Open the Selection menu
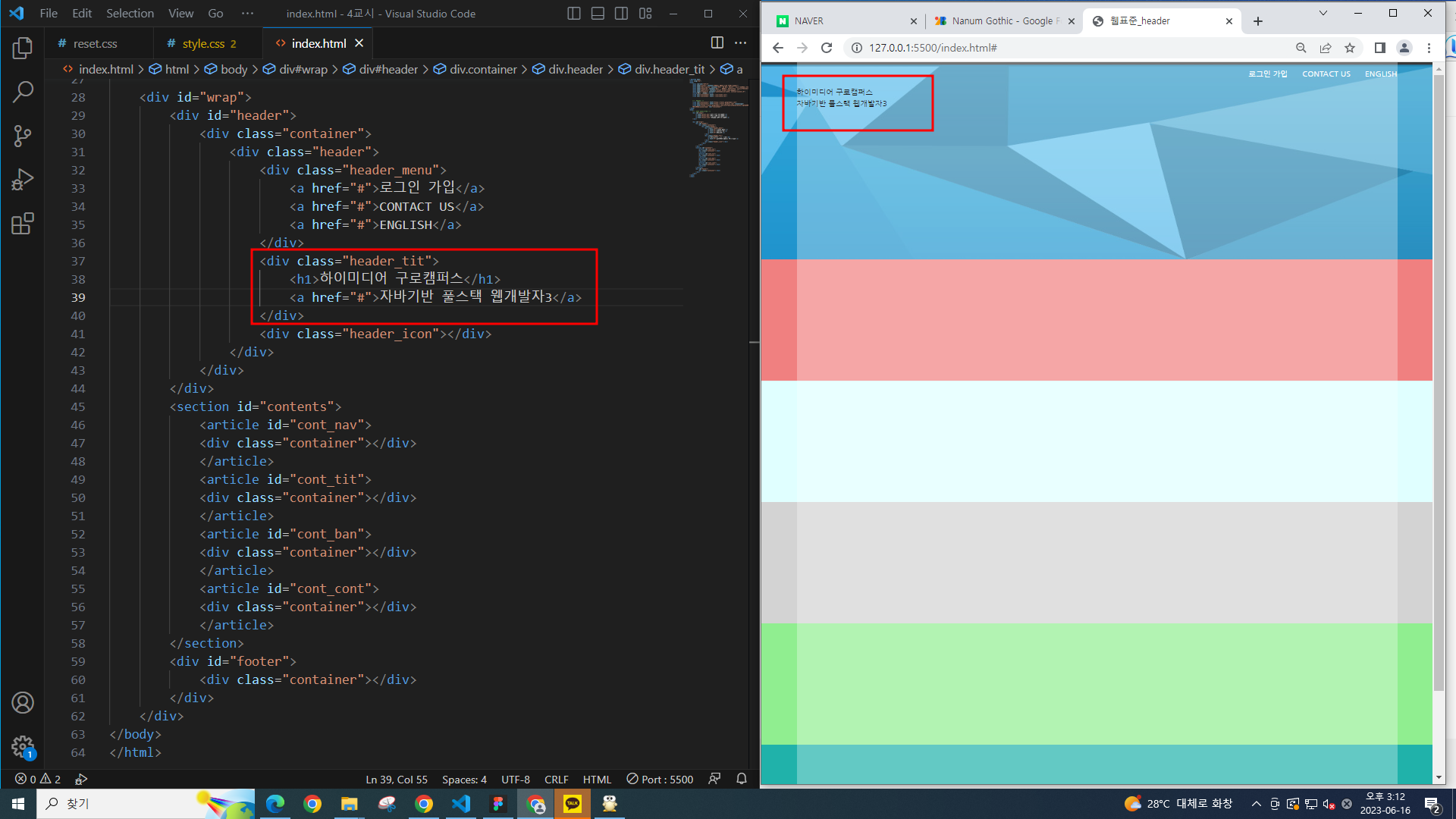Viewport: 1456px width, 819px height. [x=130, y=14]
